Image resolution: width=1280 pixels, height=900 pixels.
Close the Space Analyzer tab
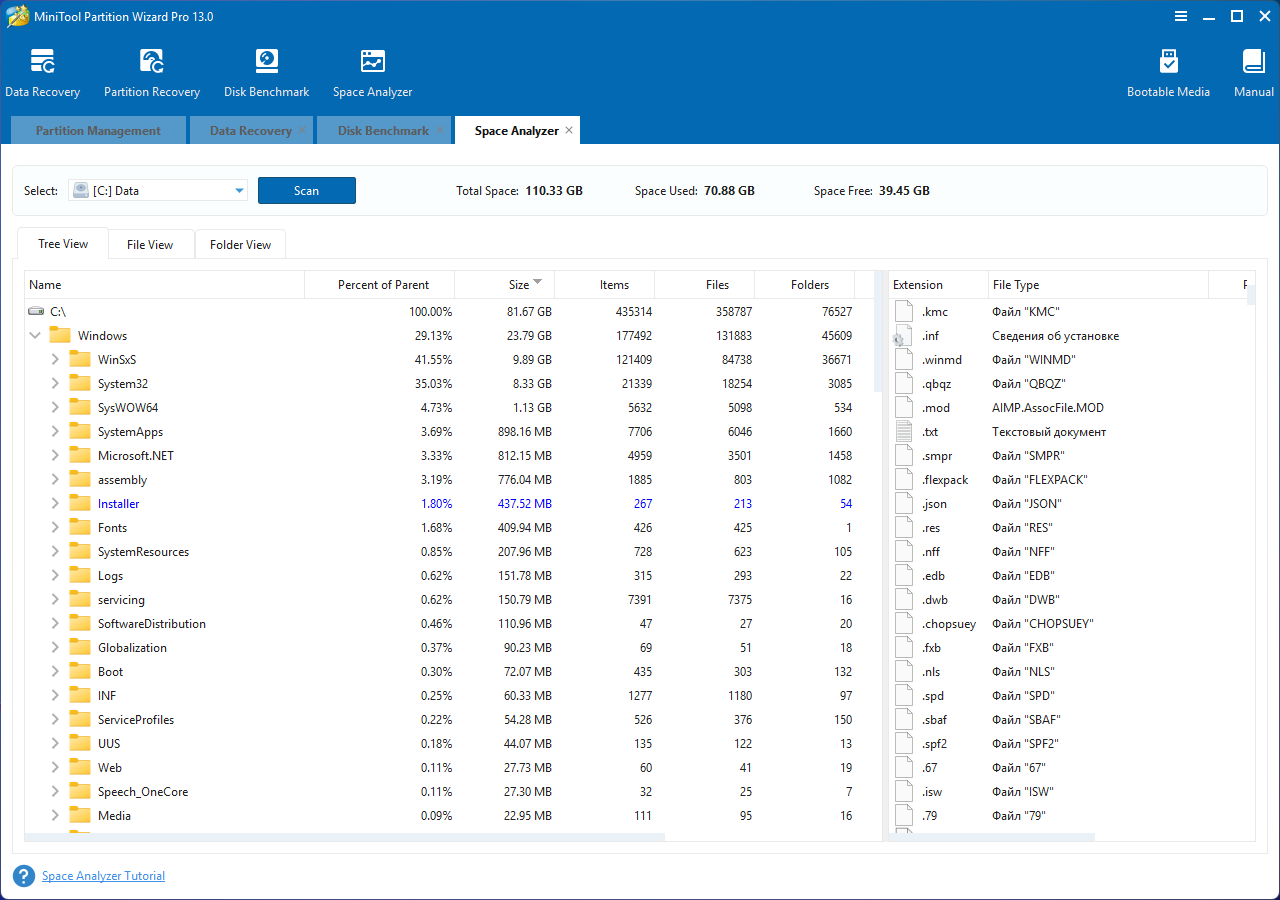(x=569, y=130)
